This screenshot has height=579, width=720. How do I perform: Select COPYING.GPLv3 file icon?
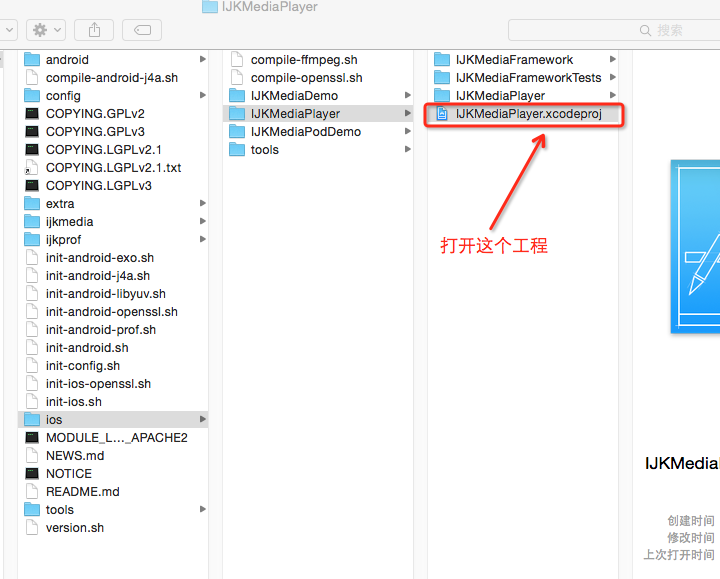(32, 131)
